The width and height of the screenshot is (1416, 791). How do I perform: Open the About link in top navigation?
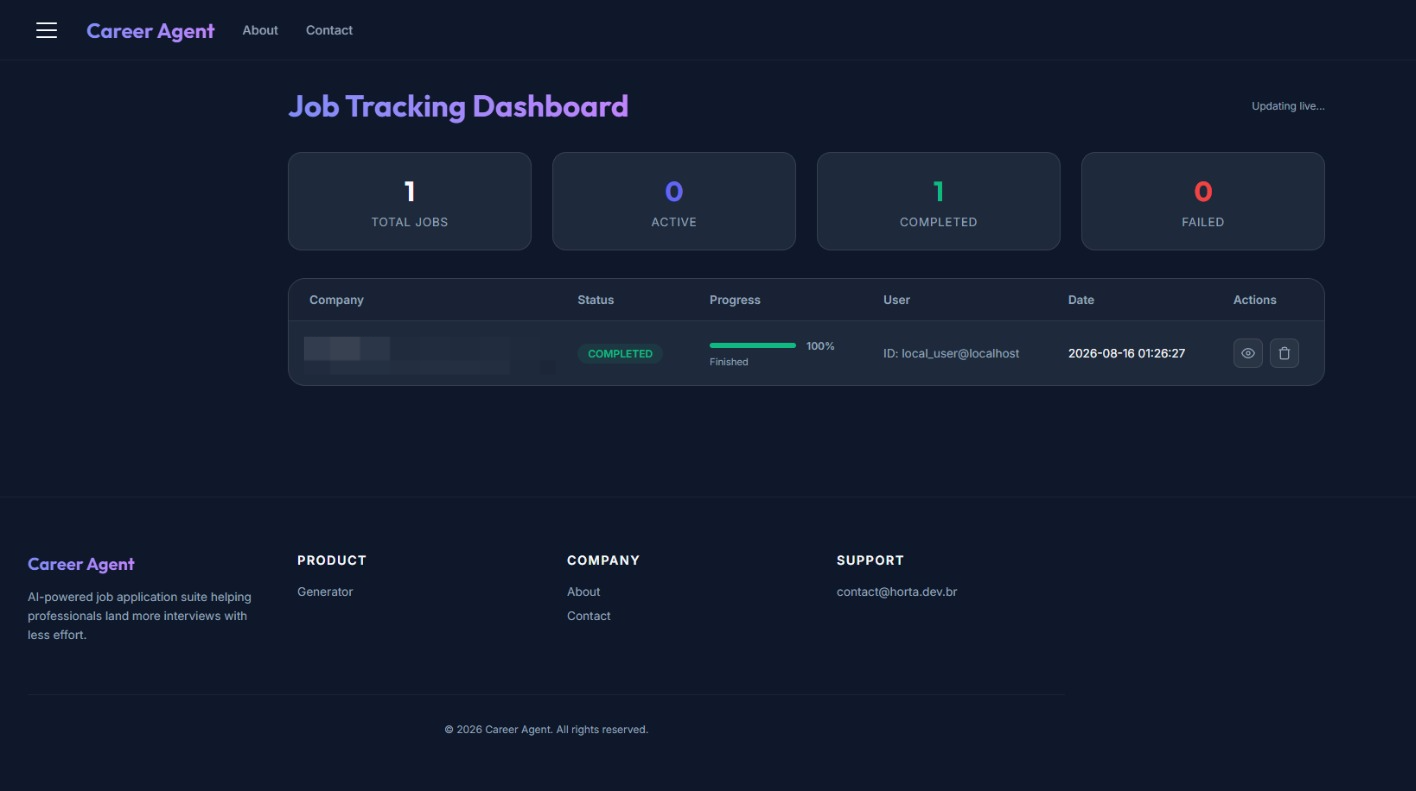[260, 30]
